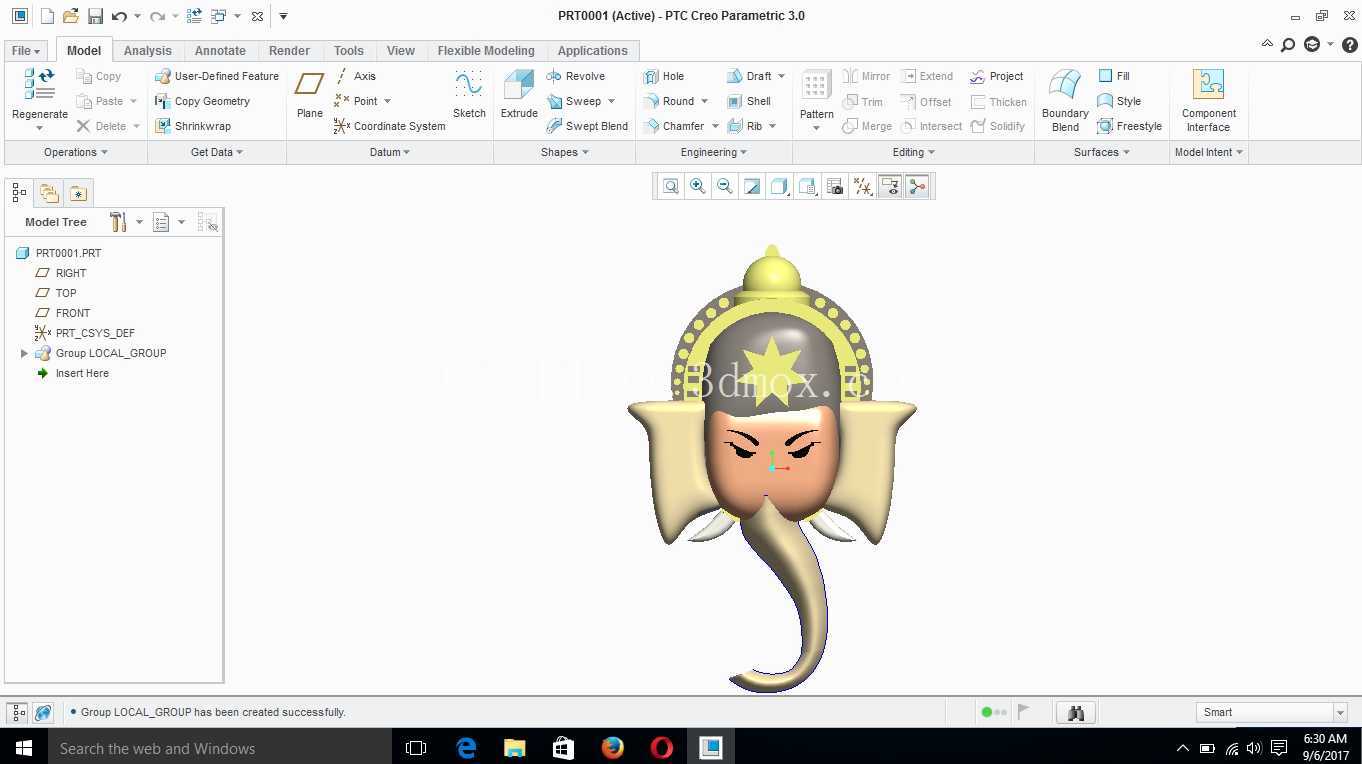
Task: Select the Axis datum tool
Action: (355, 76)
